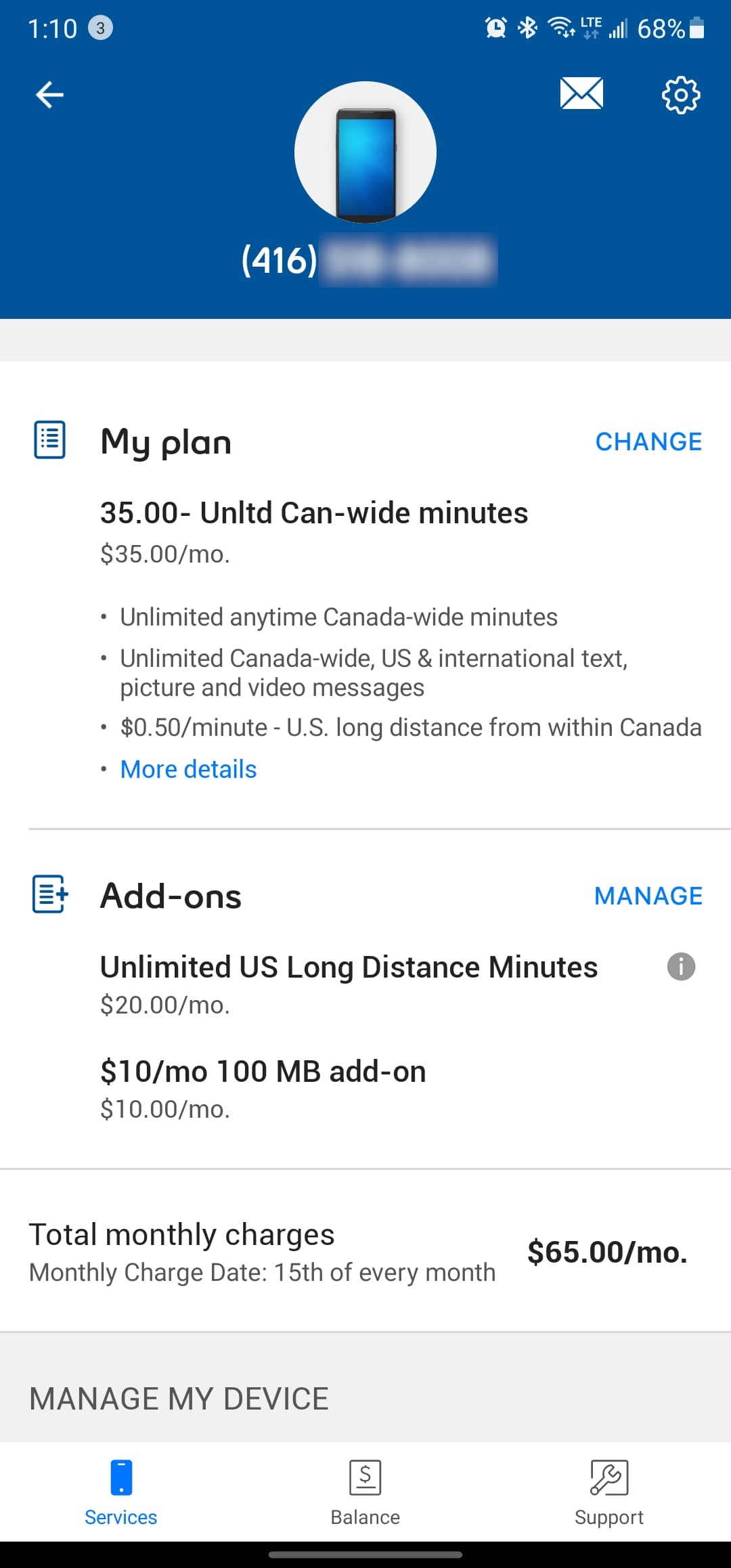Open messages via the envelope icon

[581, 93]
